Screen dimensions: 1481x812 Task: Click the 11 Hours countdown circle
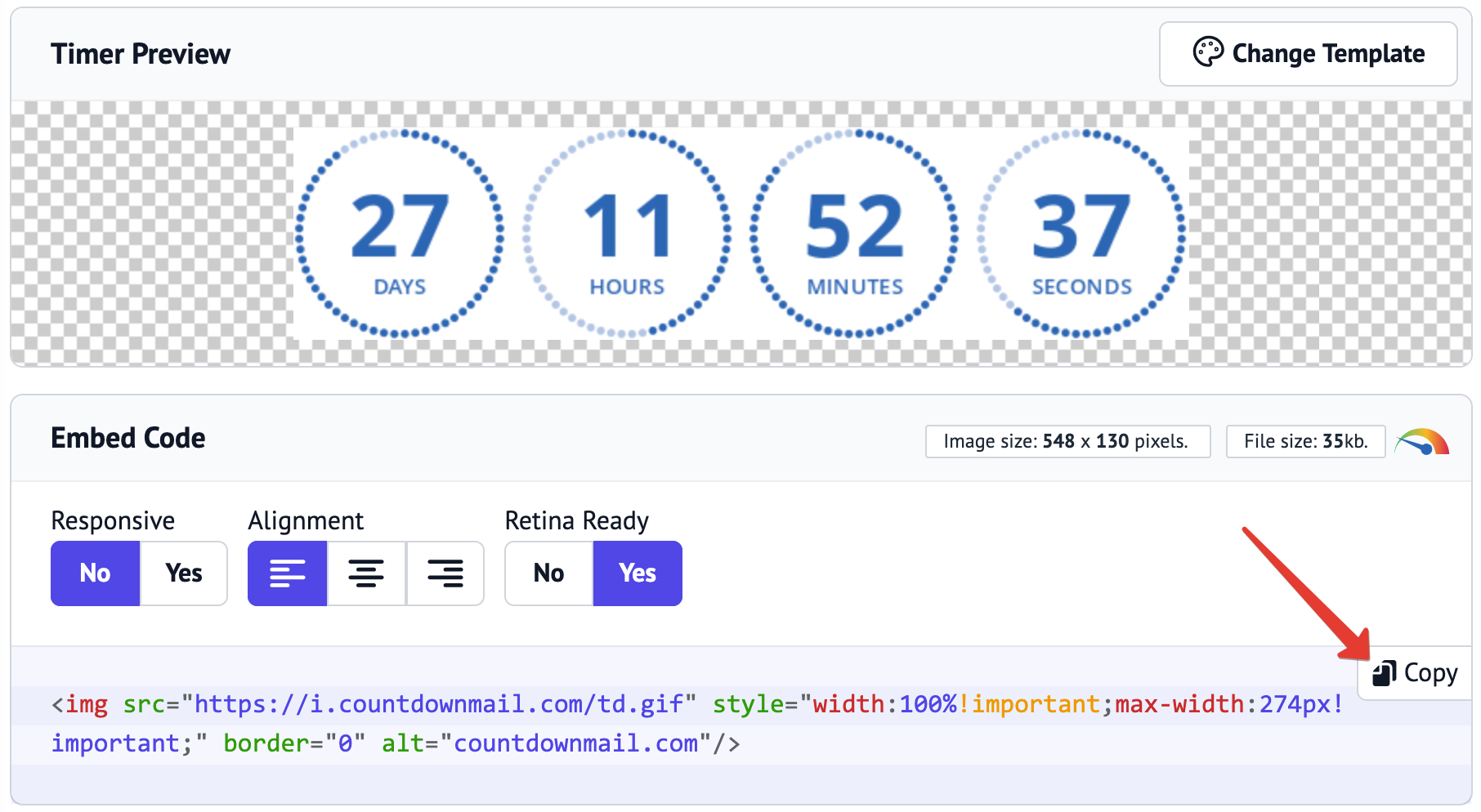tap(627, 233)
